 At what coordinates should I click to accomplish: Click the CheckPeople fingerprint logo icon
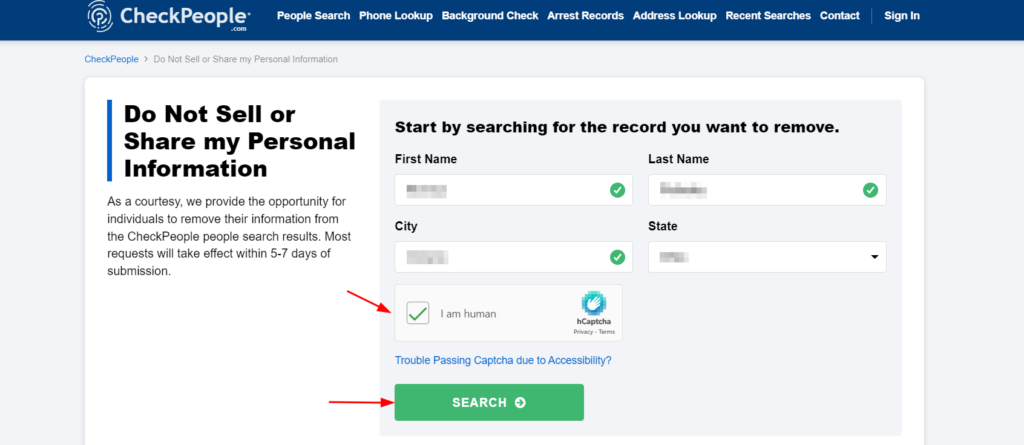[x=101, y=15]
